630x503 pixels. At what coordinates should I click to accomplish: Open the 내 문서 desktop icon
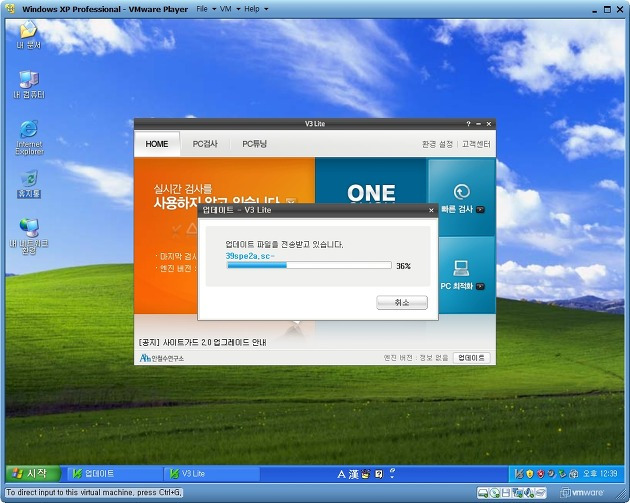28,35
